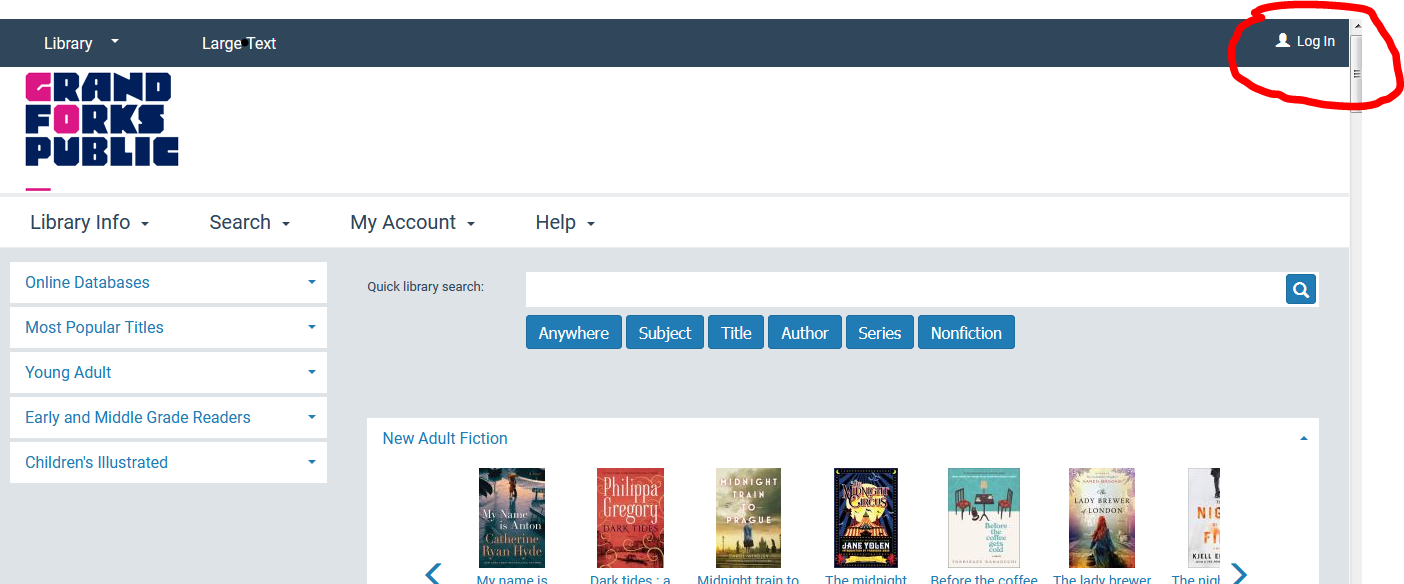The height and width of the screenshot is (584, 1404).
Task: Open the Library Info menu
Action: 89,222
